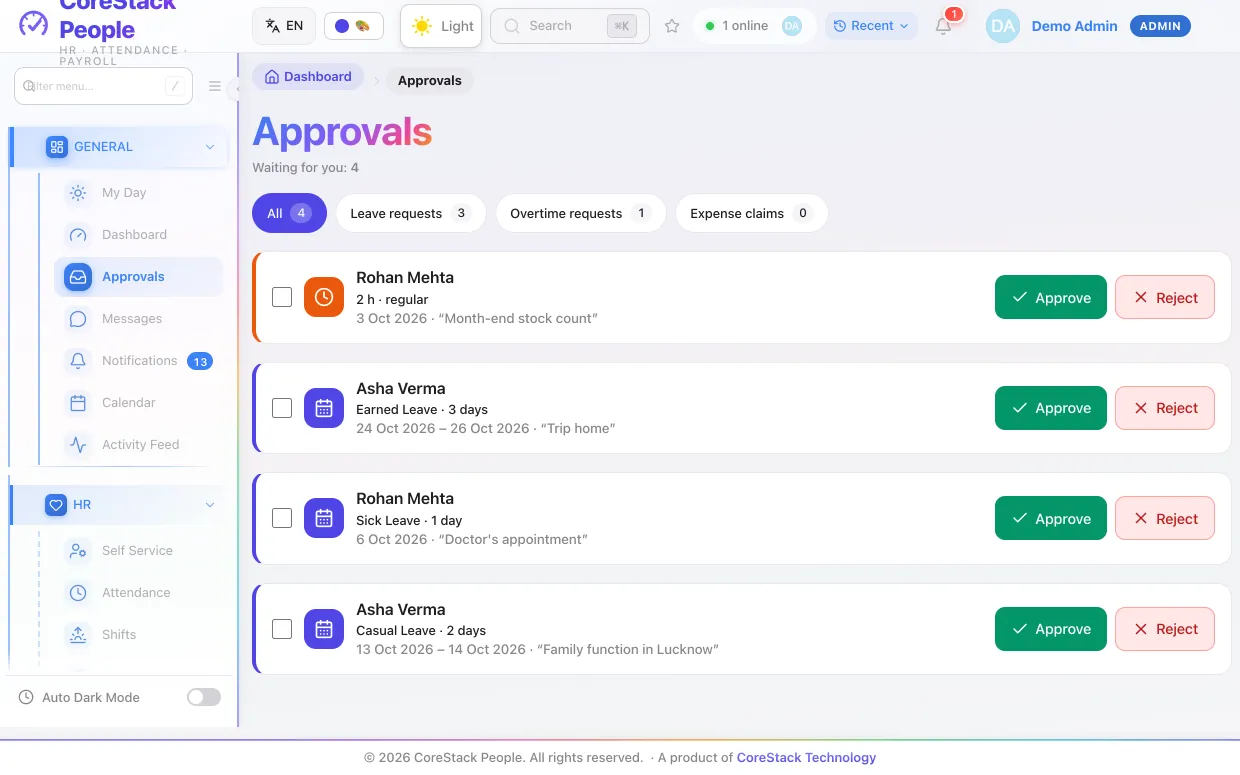Open the Dashboard gauge icon in the sidebar
The image size is (1240, 775).
coord(78,235)
